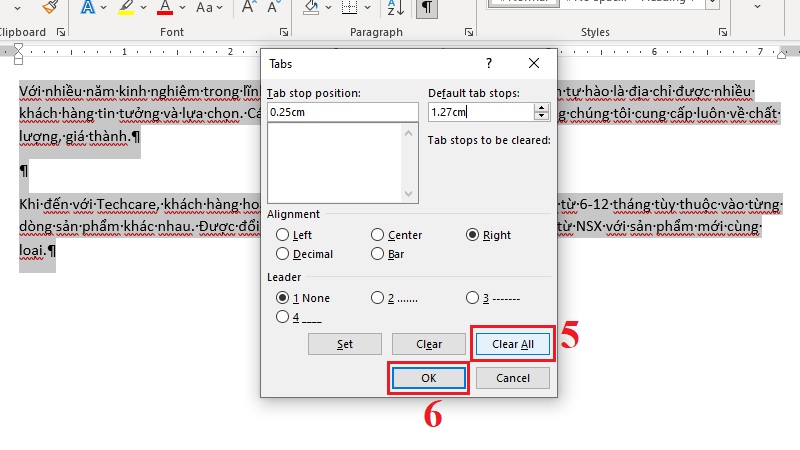Confirm the Tabs dialog with OK

429,378
